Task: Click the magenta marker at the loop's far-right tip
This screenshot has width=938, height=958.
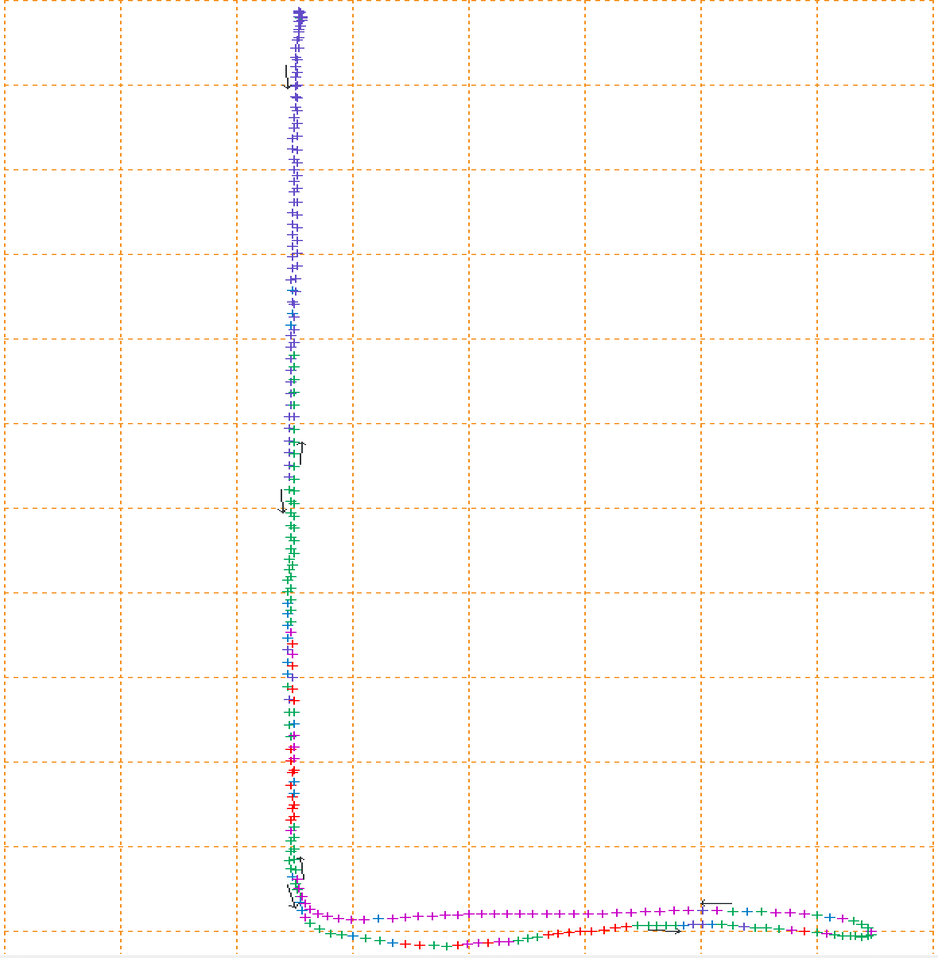Action: click(872, 931)
